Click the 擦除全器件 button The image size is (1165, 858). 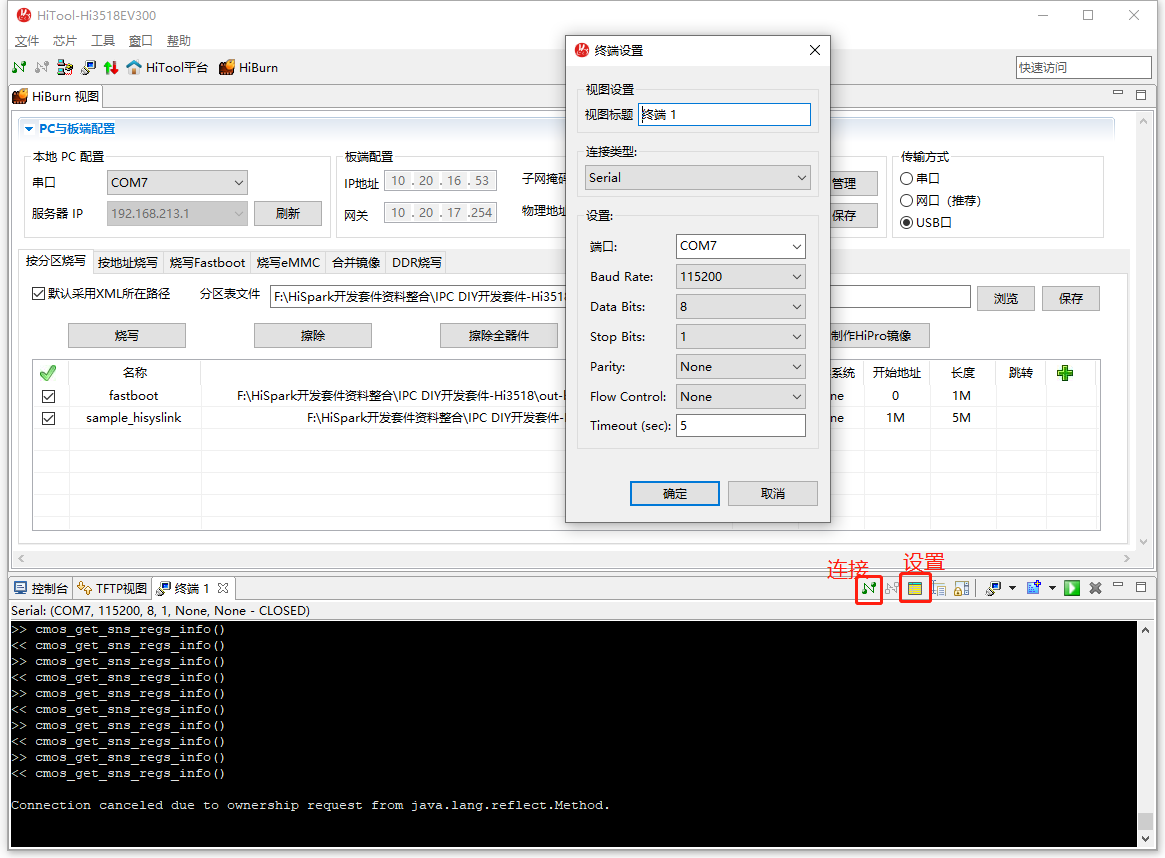(x=499, y=336)
